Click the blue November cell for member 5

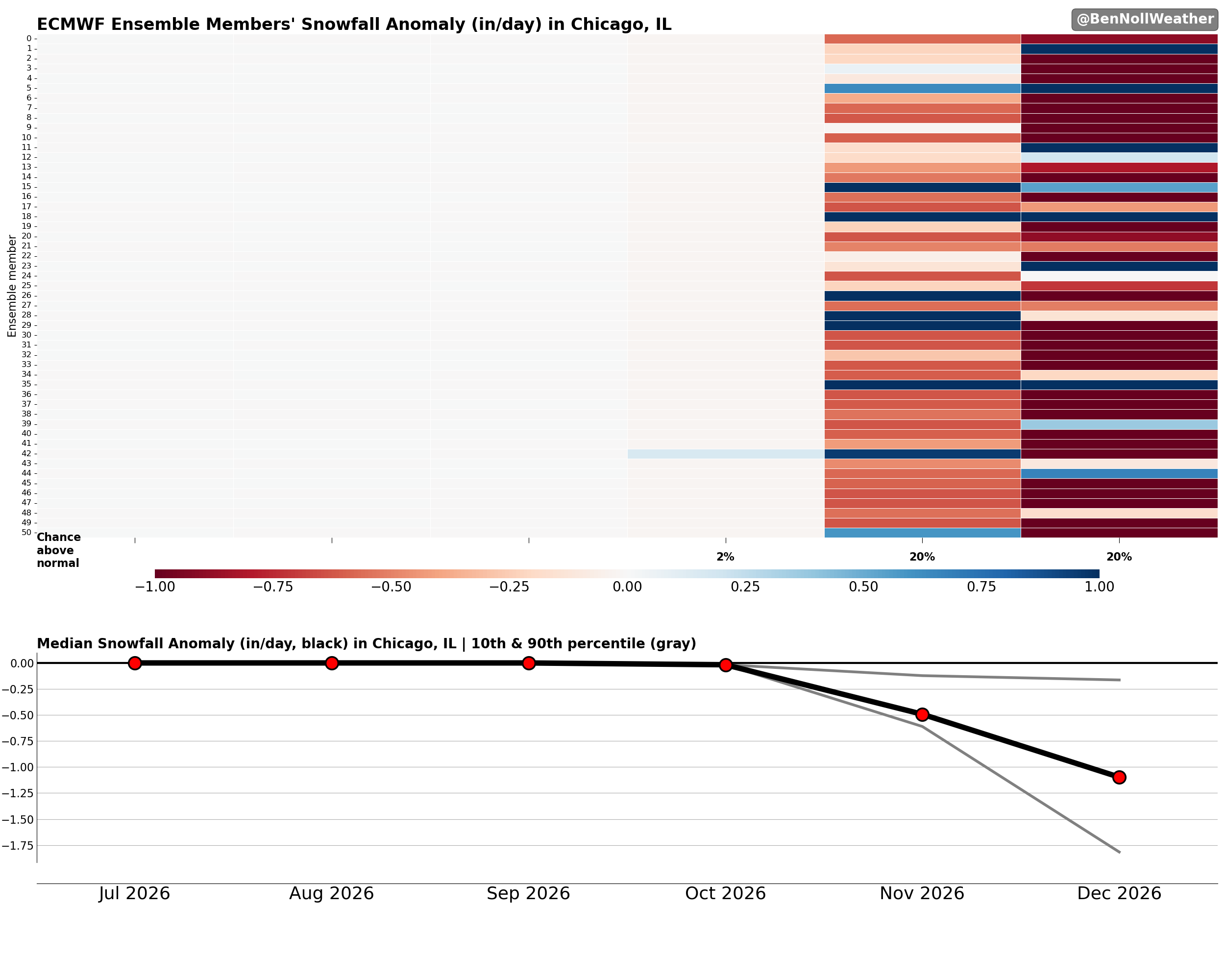click(922, 89)
